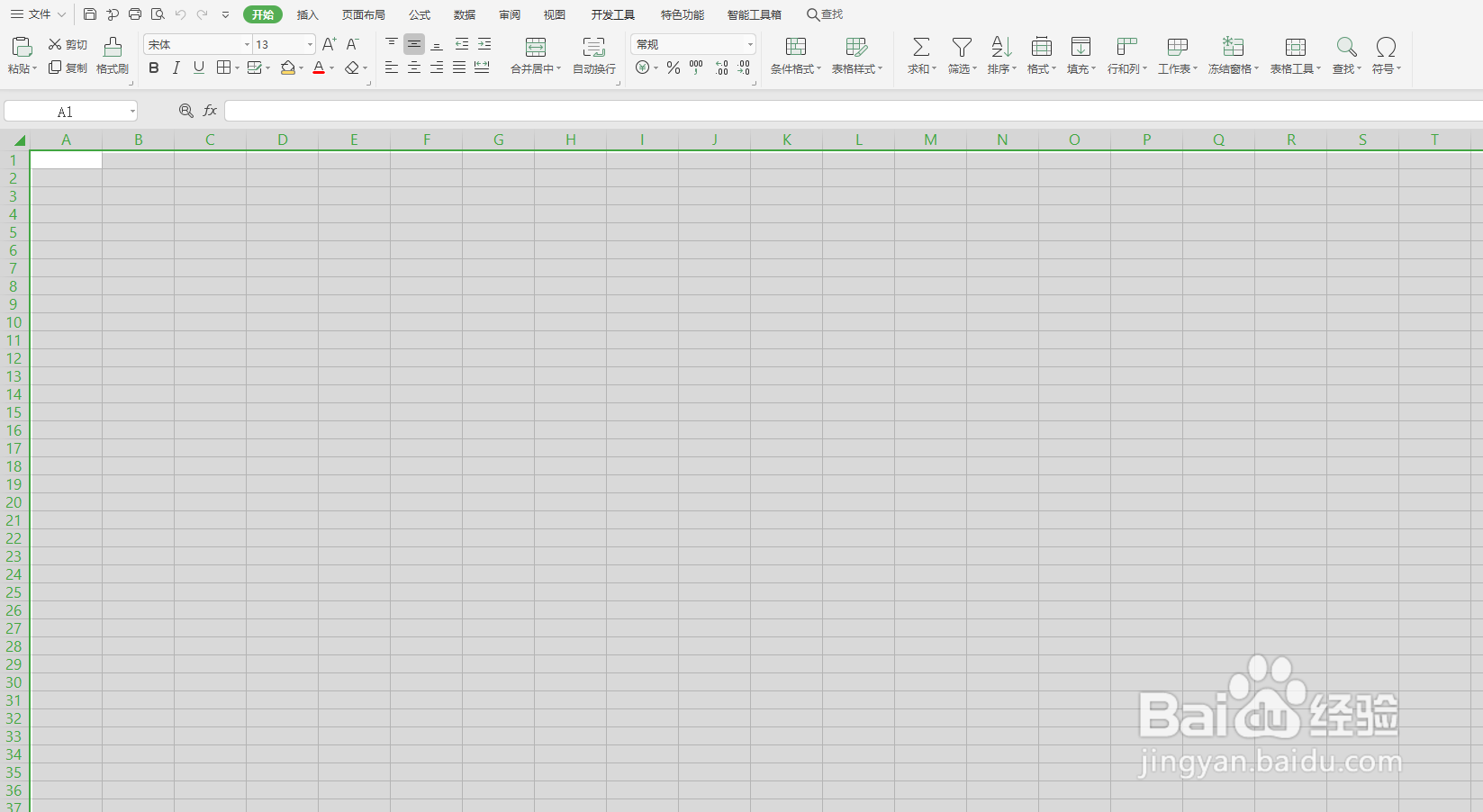Align text right
Viewport: 1483px width, 812px height.
click(437, 68)
